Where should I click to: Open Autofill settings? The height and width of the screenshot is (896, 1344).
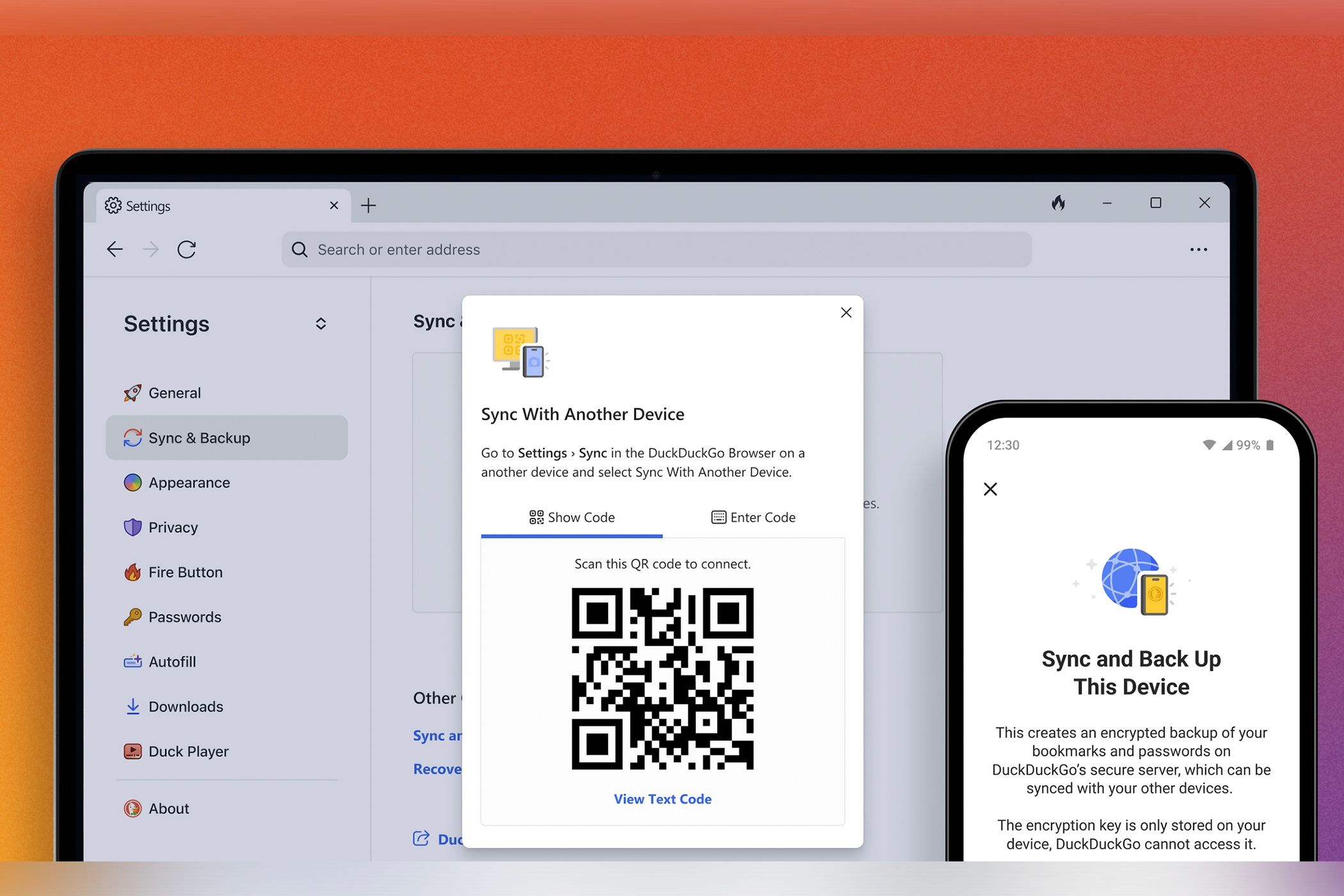pos(227,662)
